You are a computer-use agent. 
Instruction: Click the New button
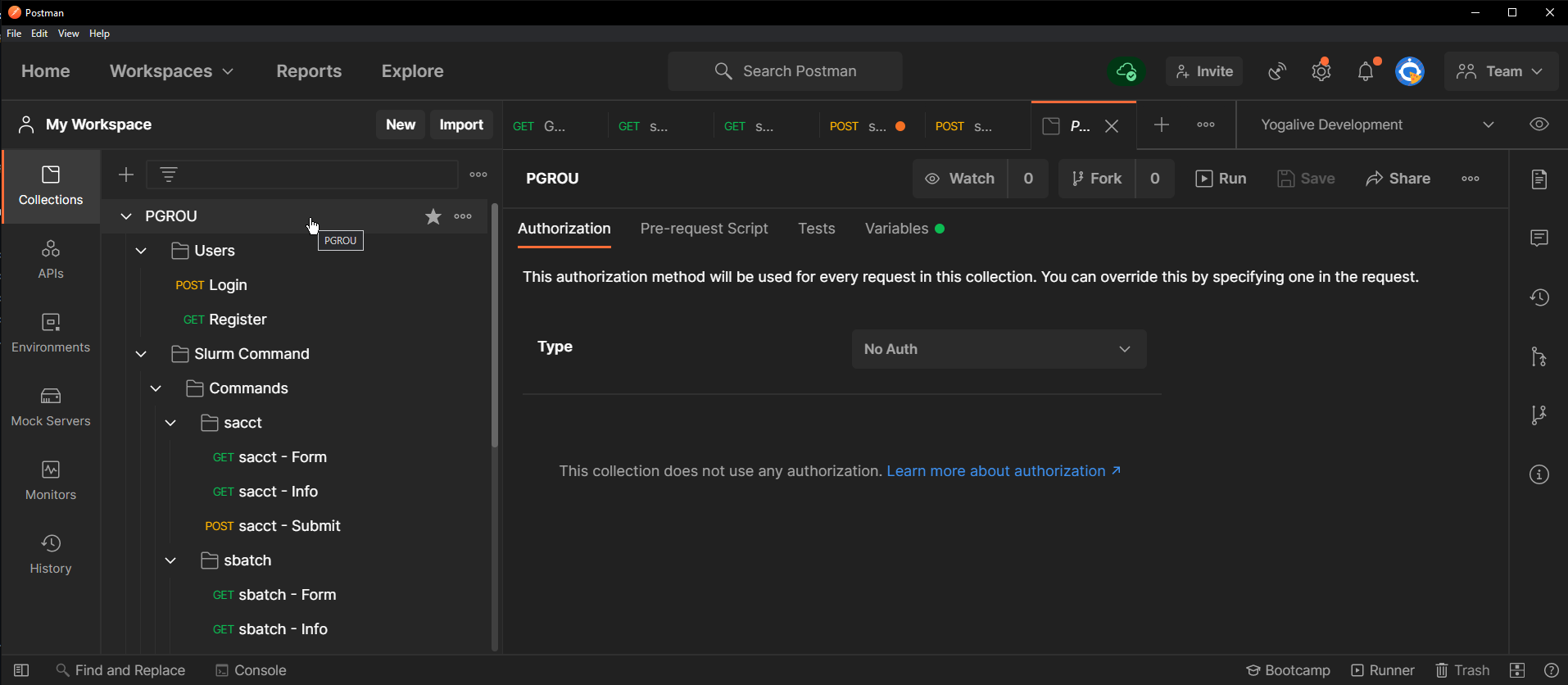pyautogui.click(x=401, y=125)
